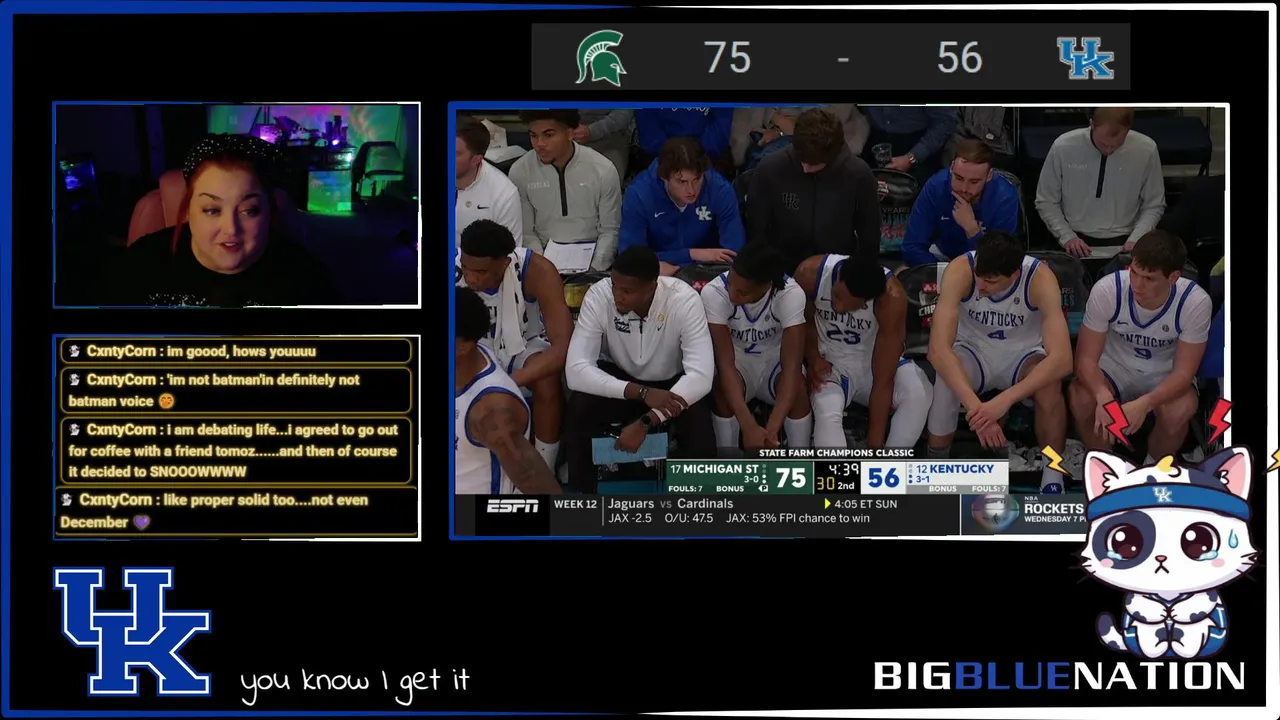Click the crying cat mascot
Viewport: 1280px width, 720px height.
click(x=1167, y=553)
